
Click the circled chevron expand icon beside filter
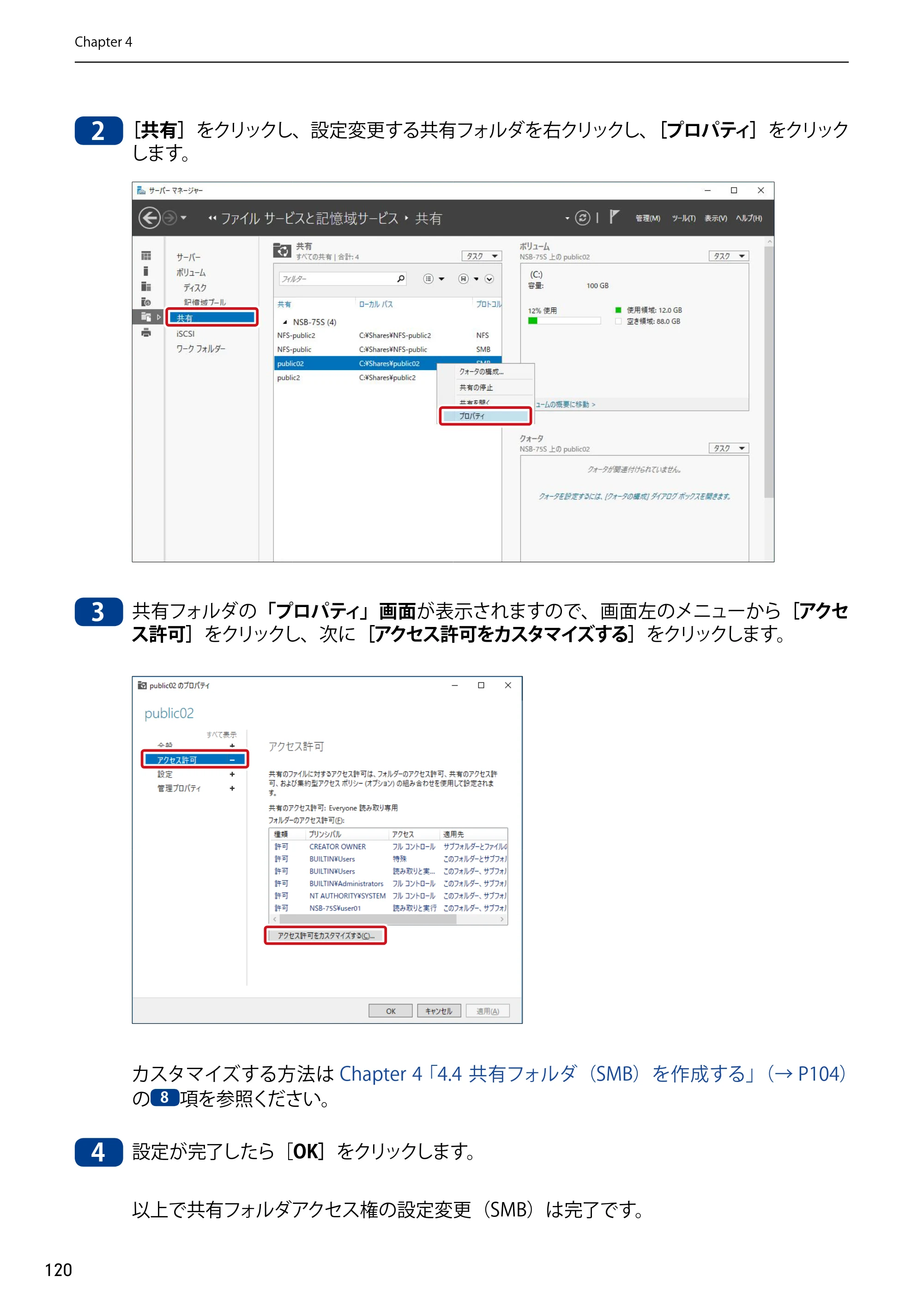(489, 279)
